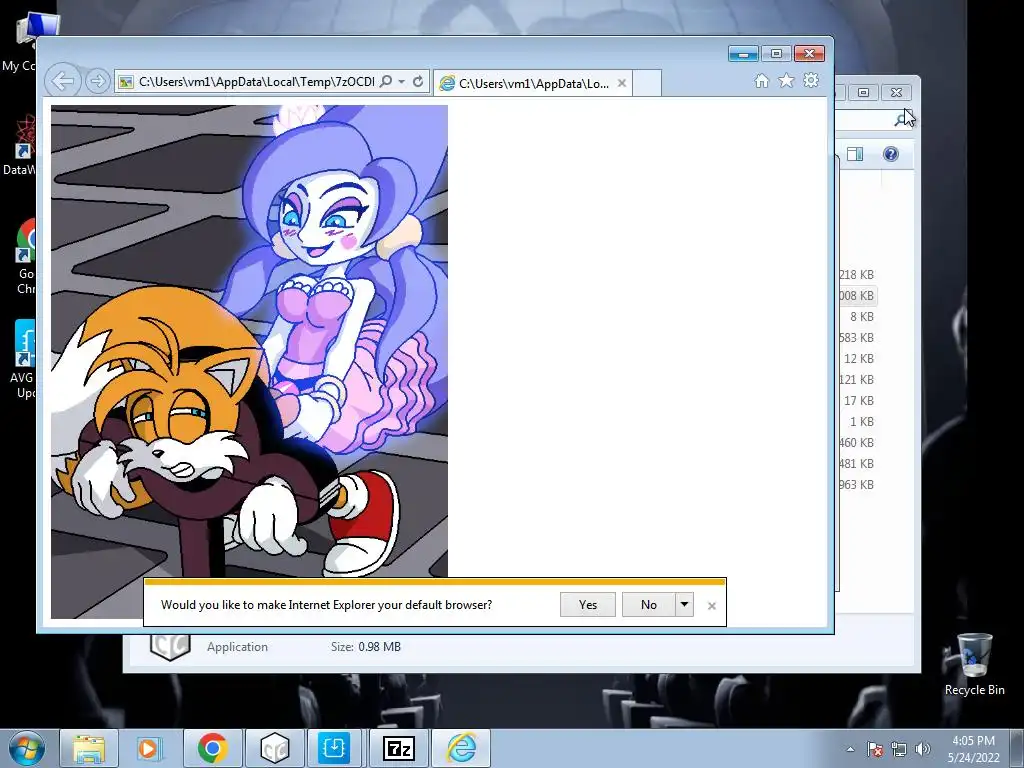
Task: Click the 'Application' type label in details pane
Action: pos(237,647)
